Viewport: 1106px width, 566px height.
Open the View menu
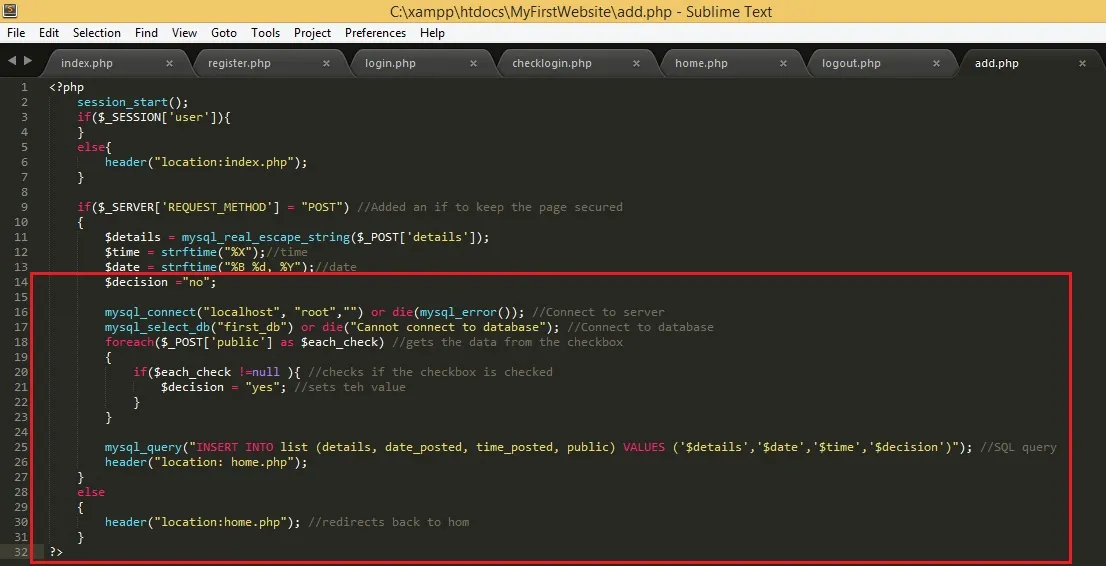(184, 32)
